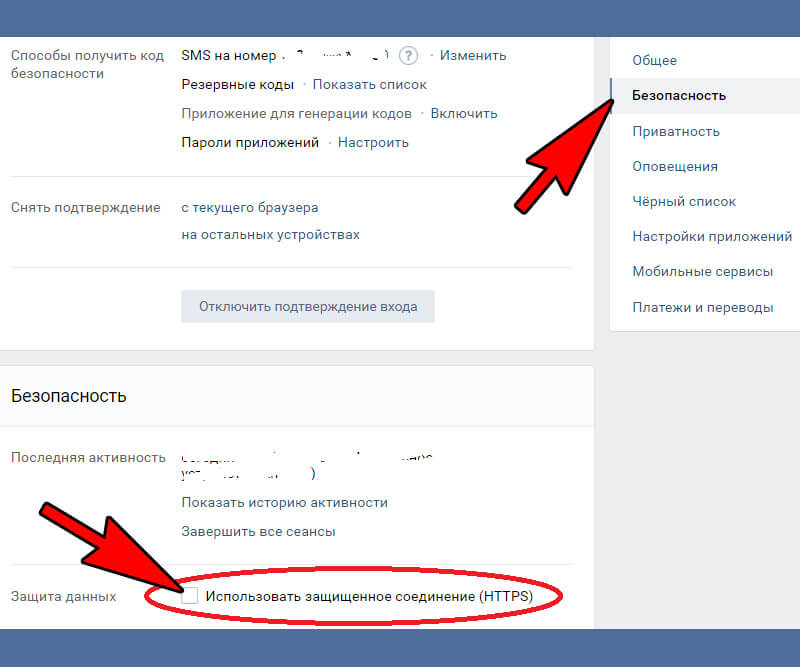This screenshot has width=800, height=667.
Task: Switch to Мобильные сервисы tab
Action: (x=703, y=271)
